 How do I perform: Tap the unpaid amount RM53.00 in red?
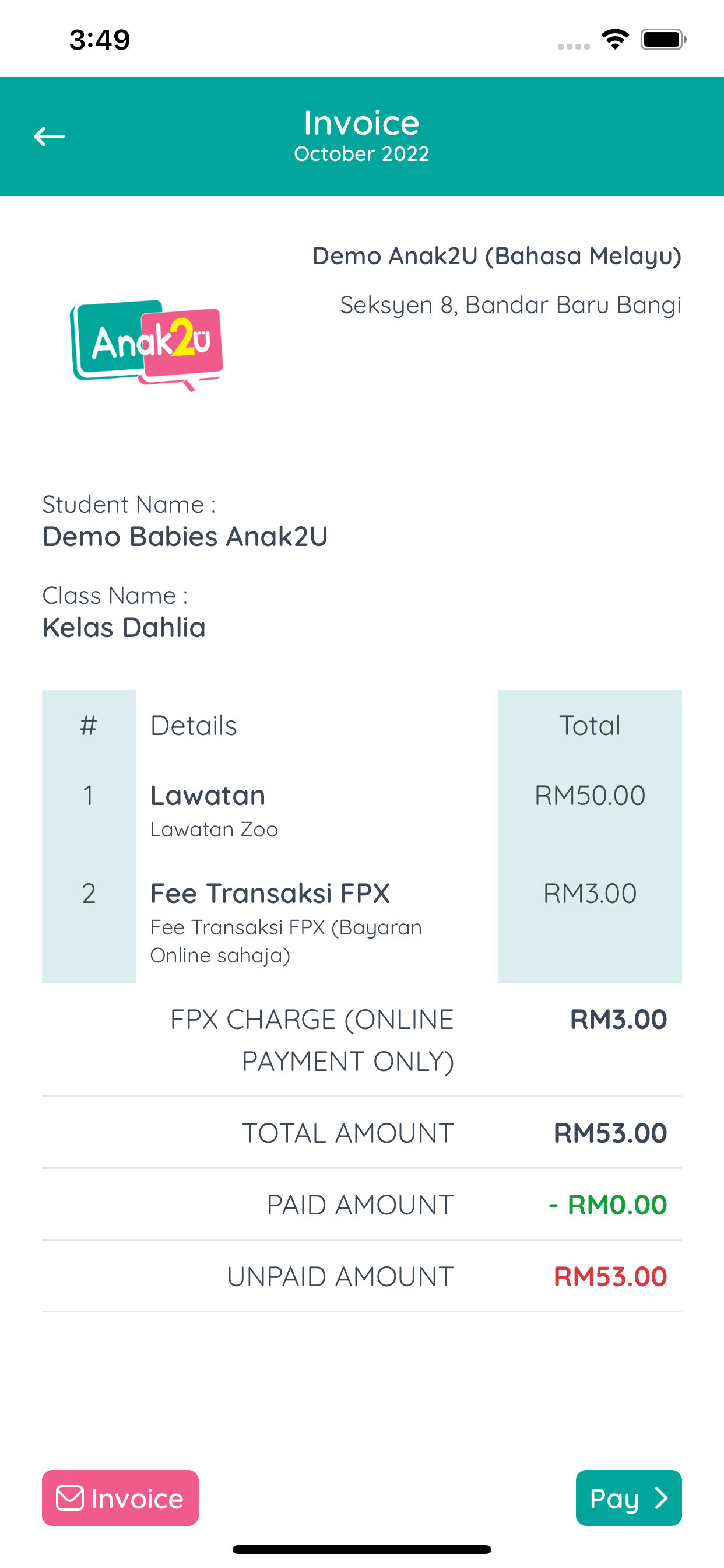(x=610, y=1276)
